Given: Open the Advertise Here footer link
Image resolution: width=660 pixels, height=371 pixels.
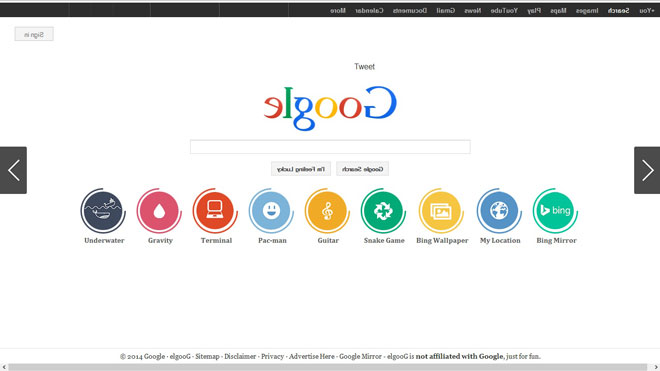Looking at the screenshot, I should [311, 356].
